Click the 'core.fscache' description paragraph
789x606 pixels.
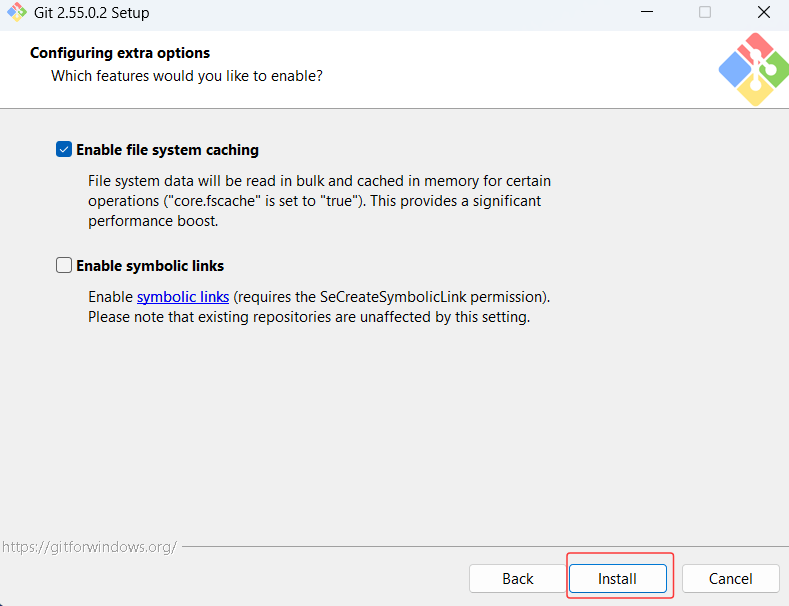point(320,201)
